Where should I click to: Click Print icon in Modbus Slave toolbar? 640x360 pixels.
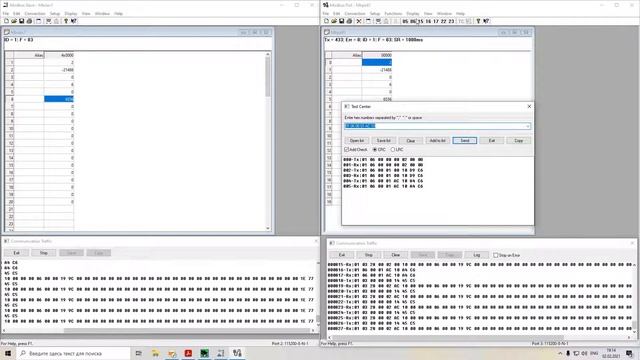29,21
